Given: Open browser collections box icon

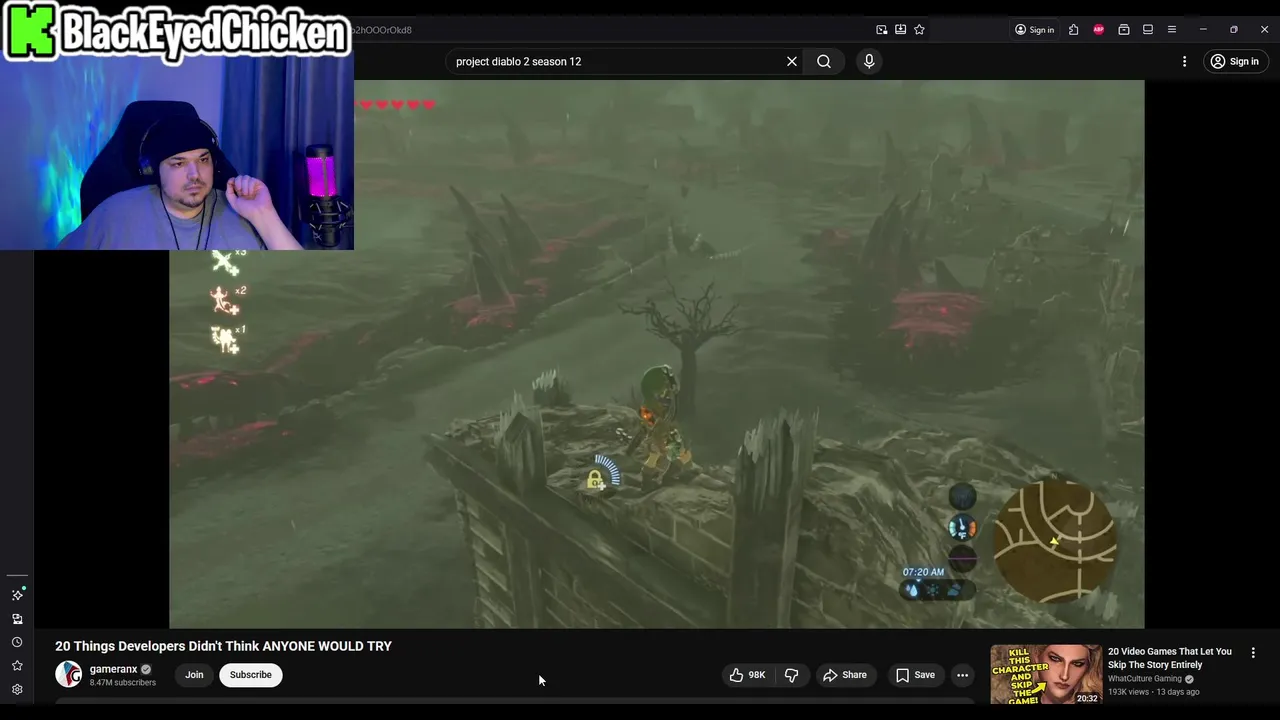Looking at the screenshot, I should [1124, 30].
